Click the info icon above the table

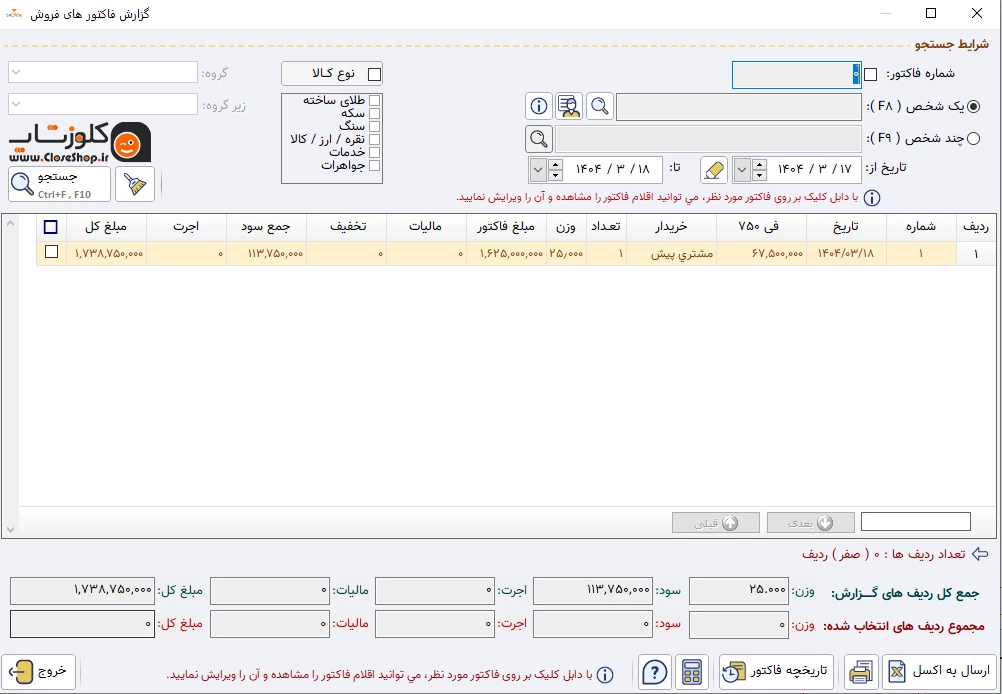(x=872, y=197)
